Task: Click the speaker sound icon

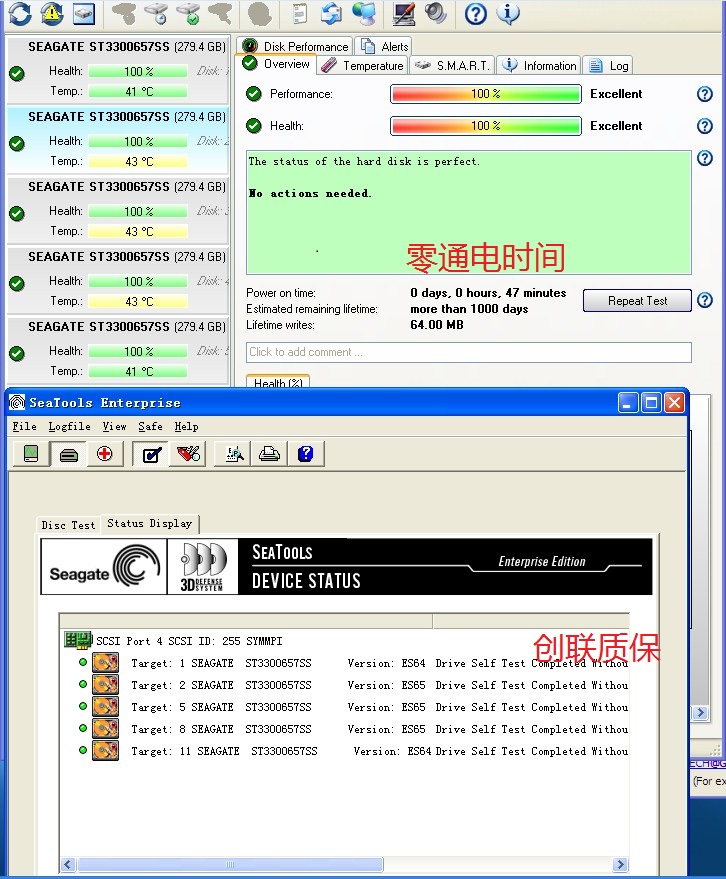Action: coord(436,14)
